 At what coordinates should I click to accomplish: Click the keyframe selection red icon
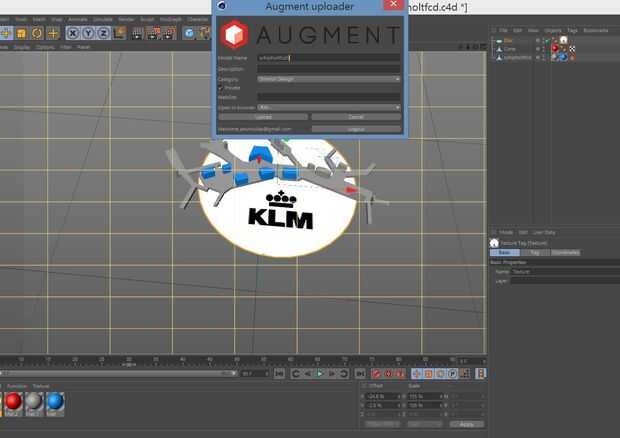click(400, 374)
